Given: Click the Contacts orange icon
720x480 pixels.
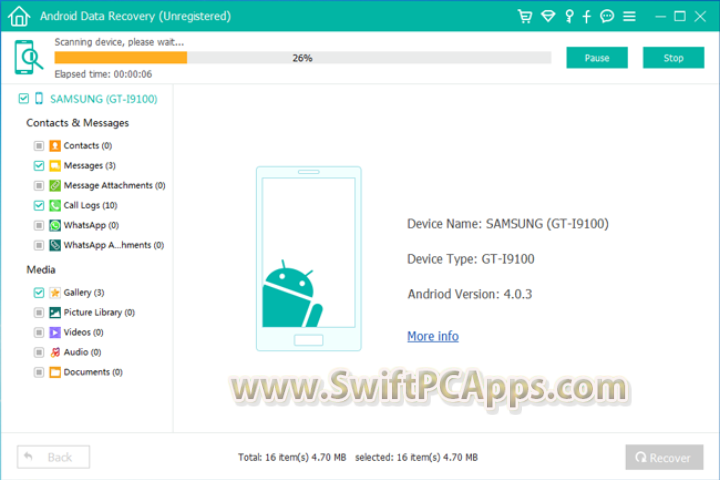Looking at the screenshot, I should 55,146.
